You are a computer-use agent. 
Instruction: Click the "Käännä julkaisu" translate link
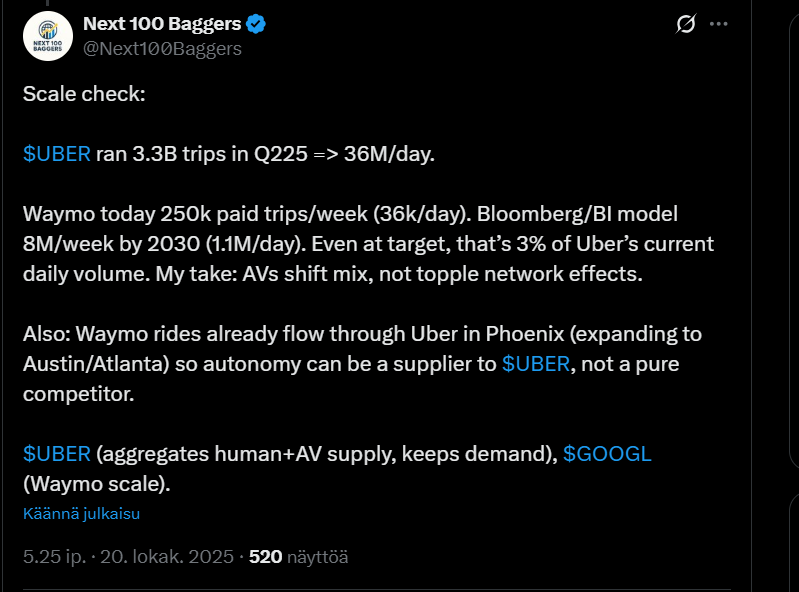[81, 514]
